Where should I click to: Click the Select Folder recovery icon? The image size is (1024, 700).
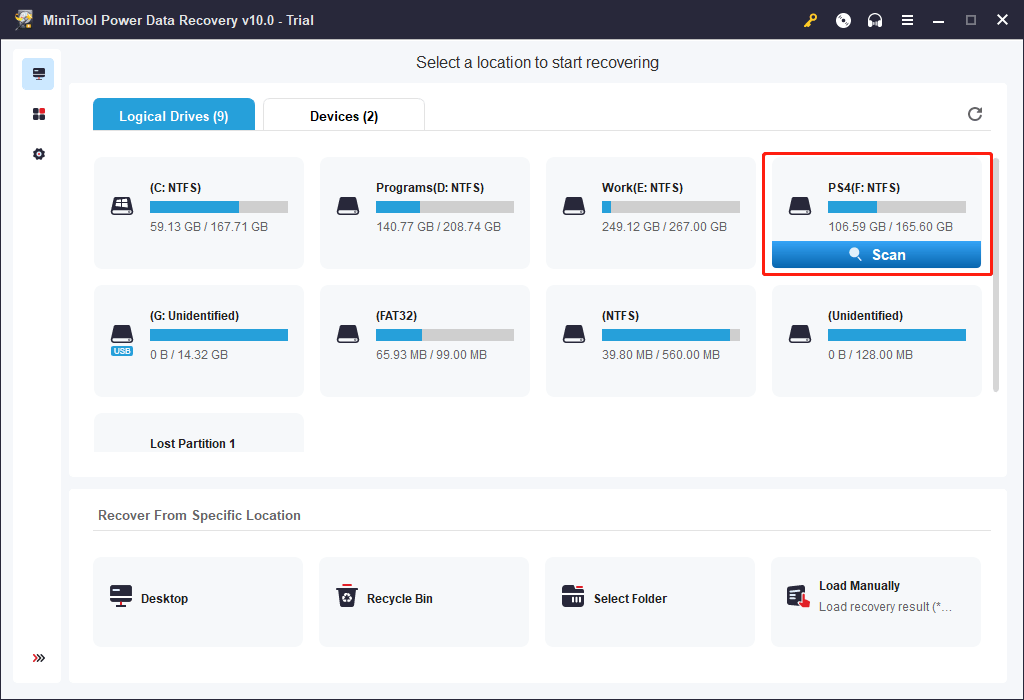[x=573, y=598]
